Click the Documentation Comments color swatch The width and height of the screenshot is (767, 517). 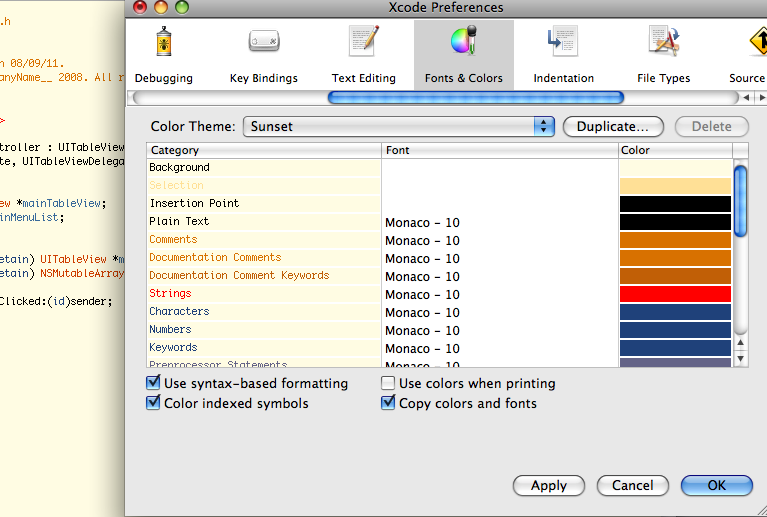click(x=676, y=258)
